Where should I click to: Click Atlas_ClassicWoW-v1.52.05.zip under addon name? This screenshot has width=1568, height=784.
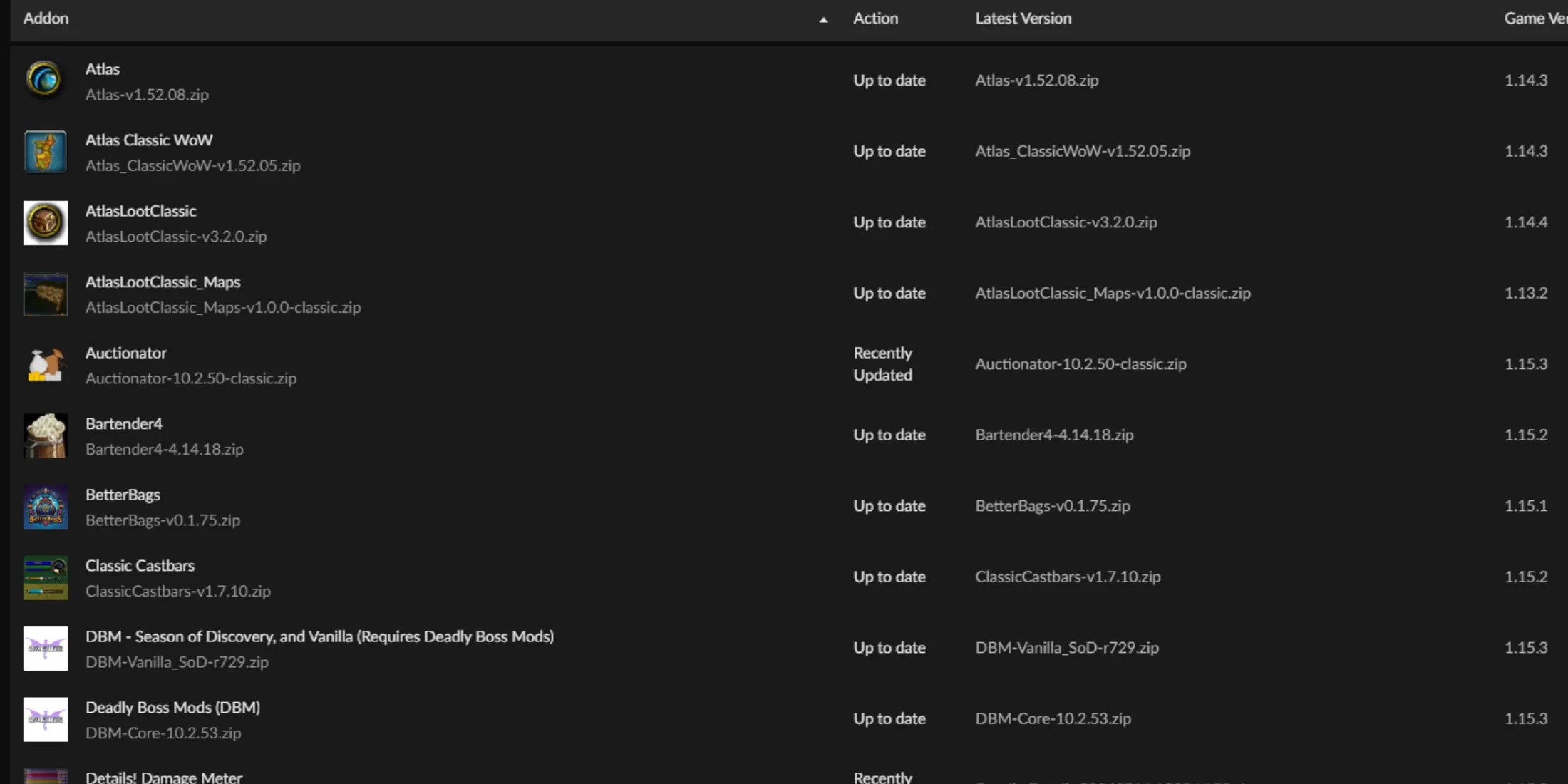coord(193,165)
